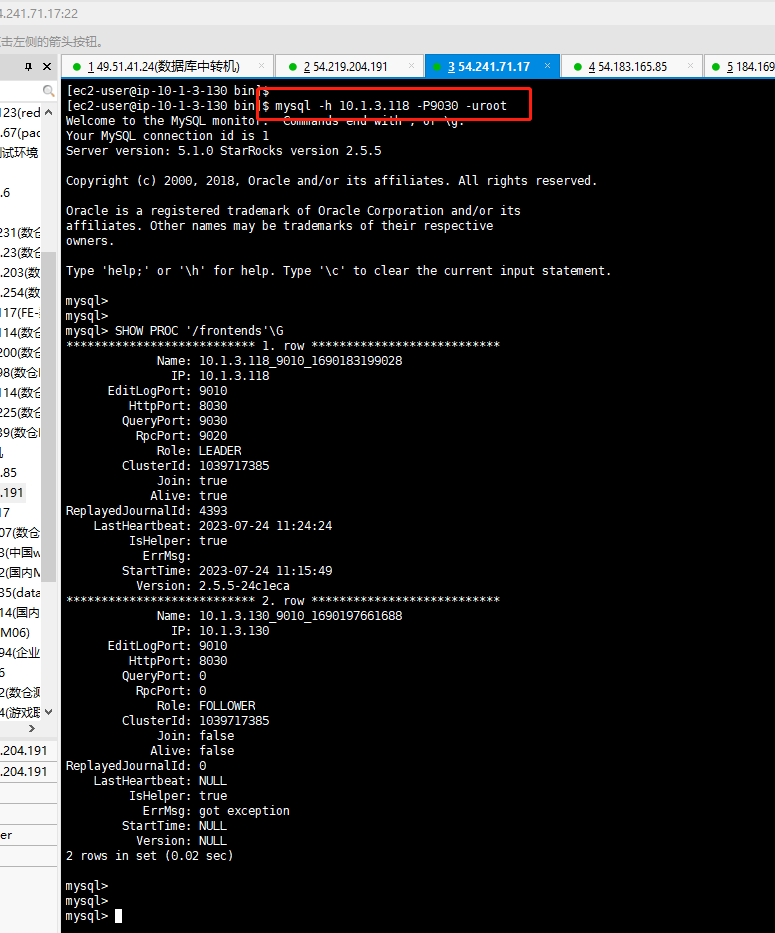Select the 254(数 session entry
This screenshot has width=775, height=933.
pyautogui.click(x=20, y=292)
